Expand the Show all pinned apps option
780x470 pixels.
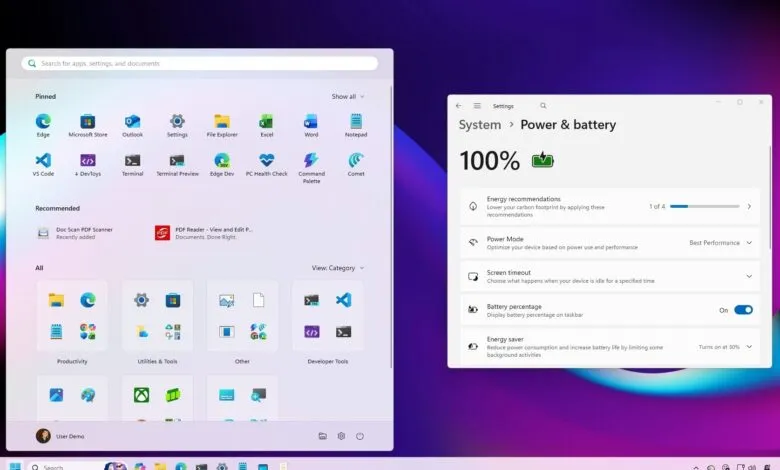tap(348, 96)
